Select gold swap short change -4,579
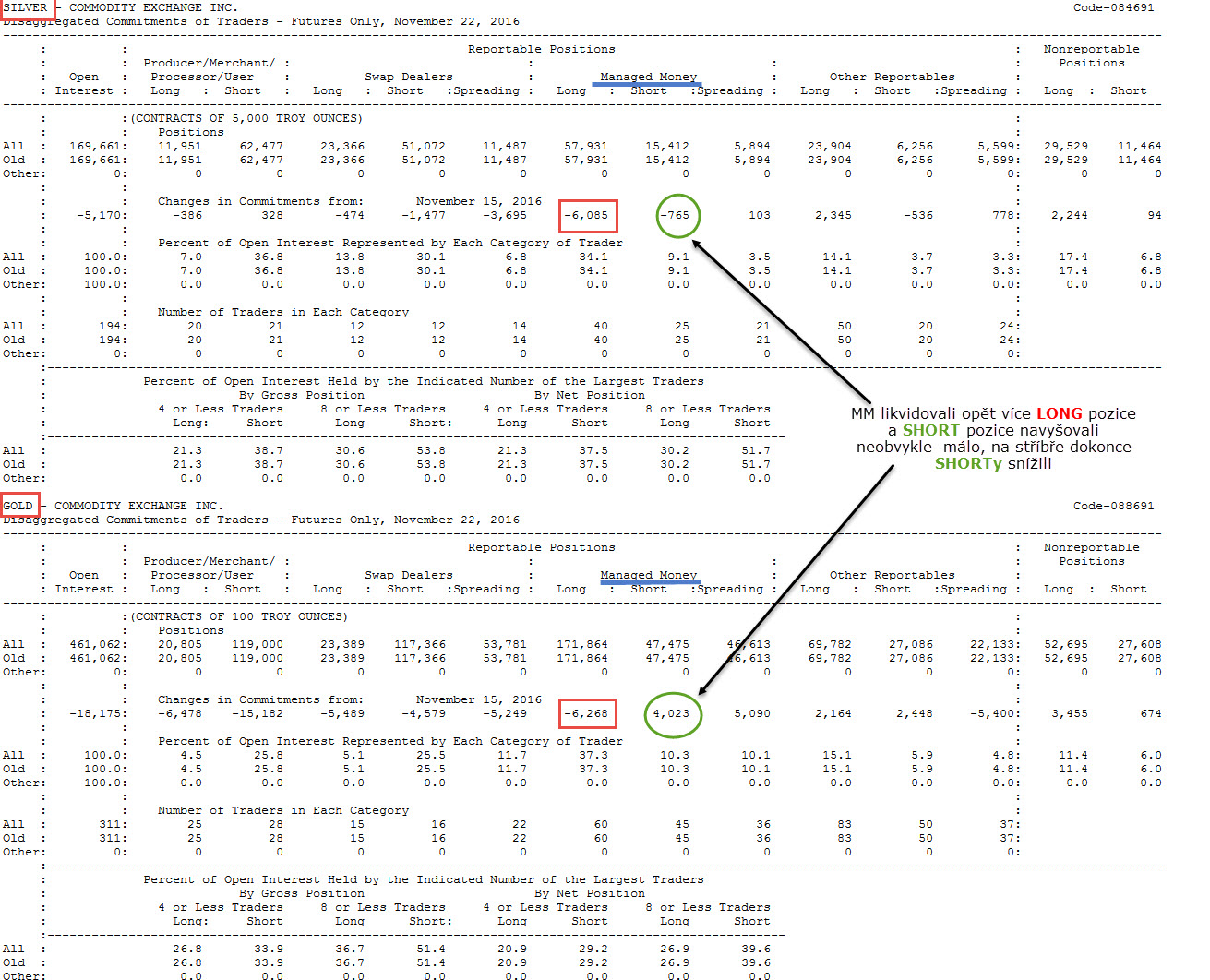The image size is (1210, 980). pos(423,713)
